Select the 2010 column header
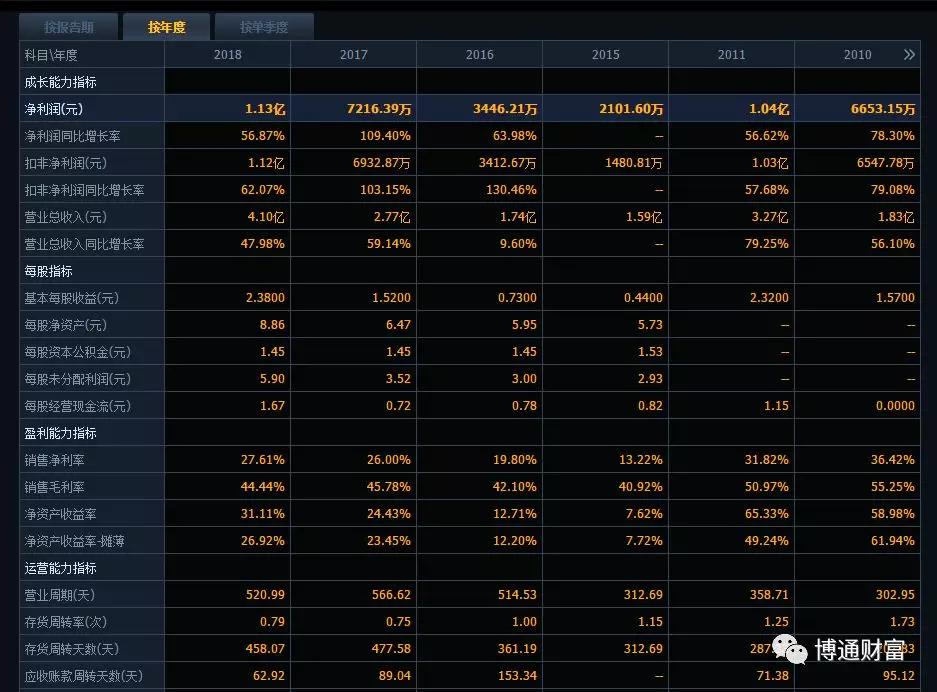937x692 pixels. point(856,54)
